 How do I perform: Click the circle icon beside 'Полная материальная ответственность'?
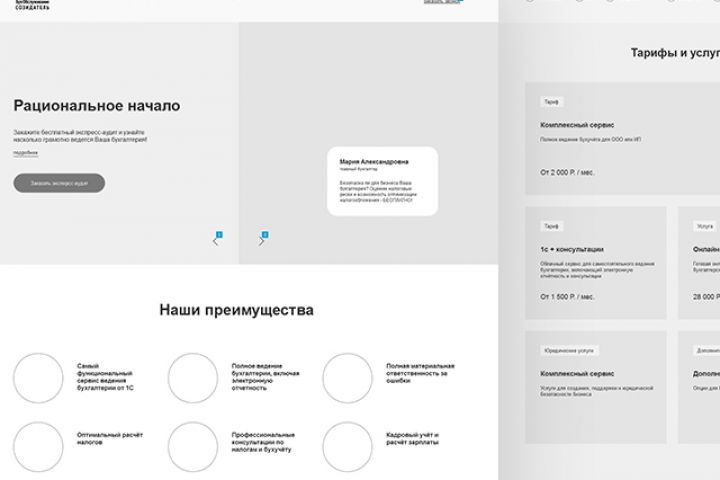348,378
